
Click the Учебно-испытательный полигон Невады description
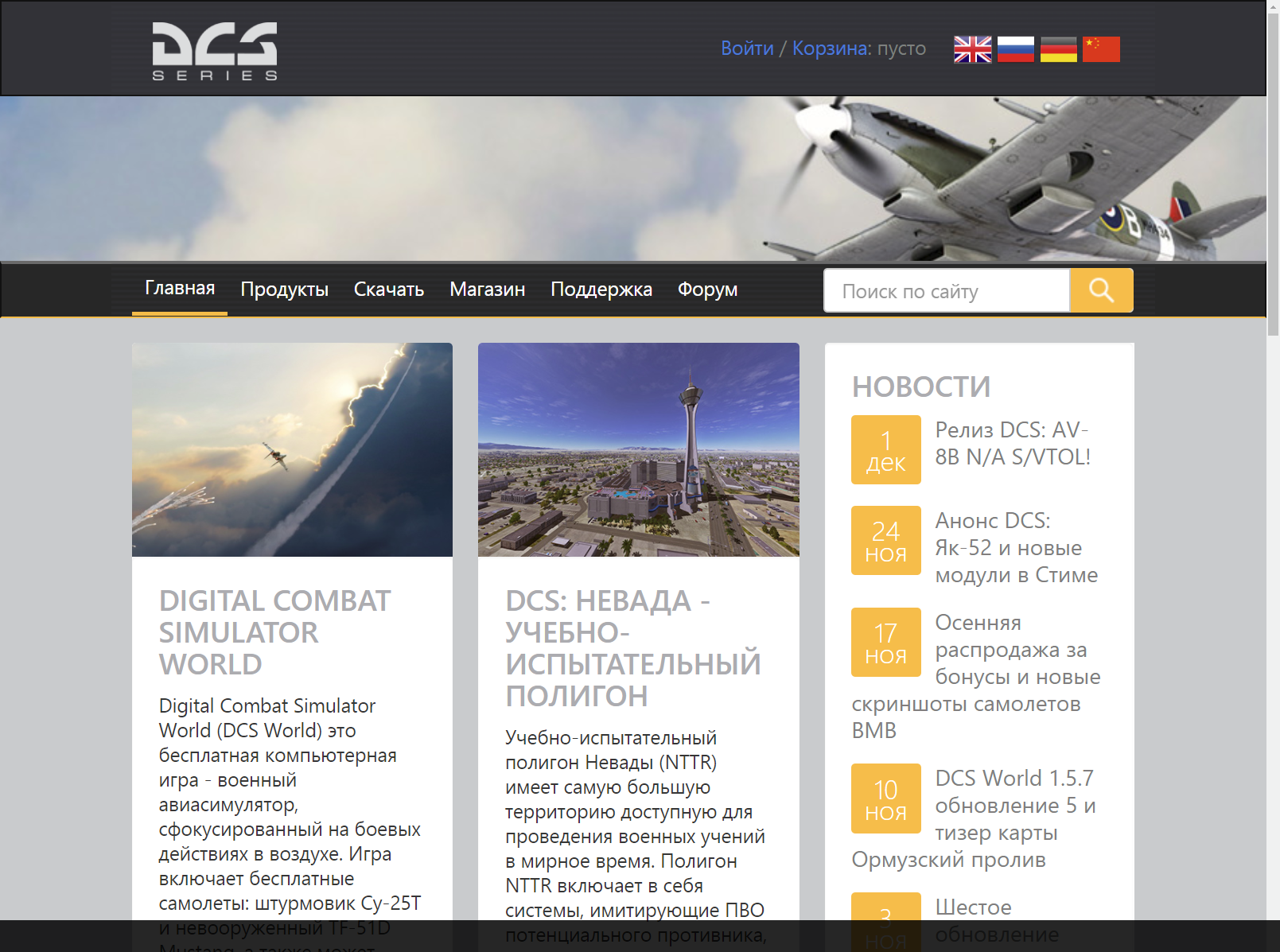[x=636, y=835]
